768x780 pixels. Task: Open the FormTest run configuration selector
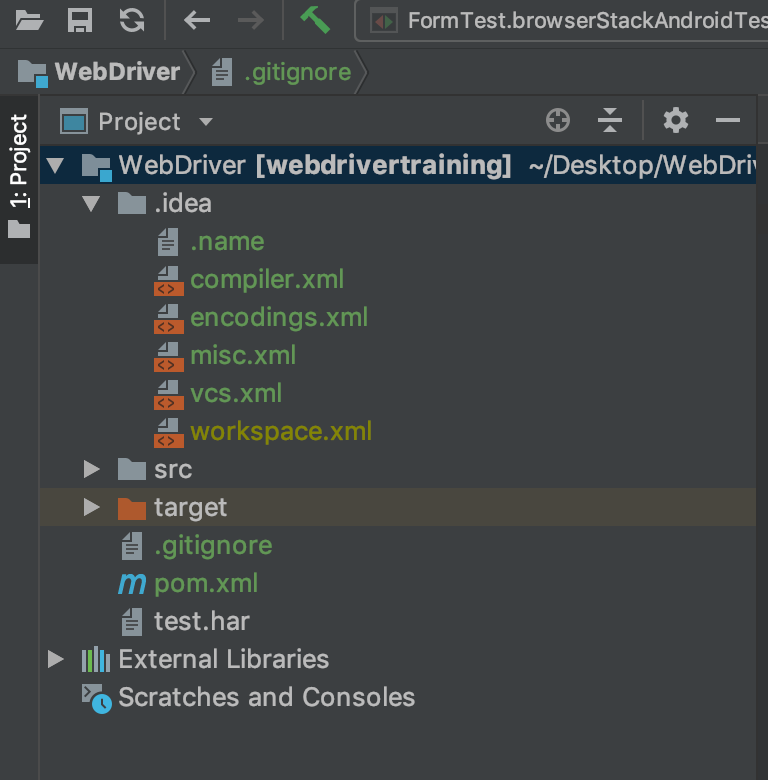tap(570, 20)
